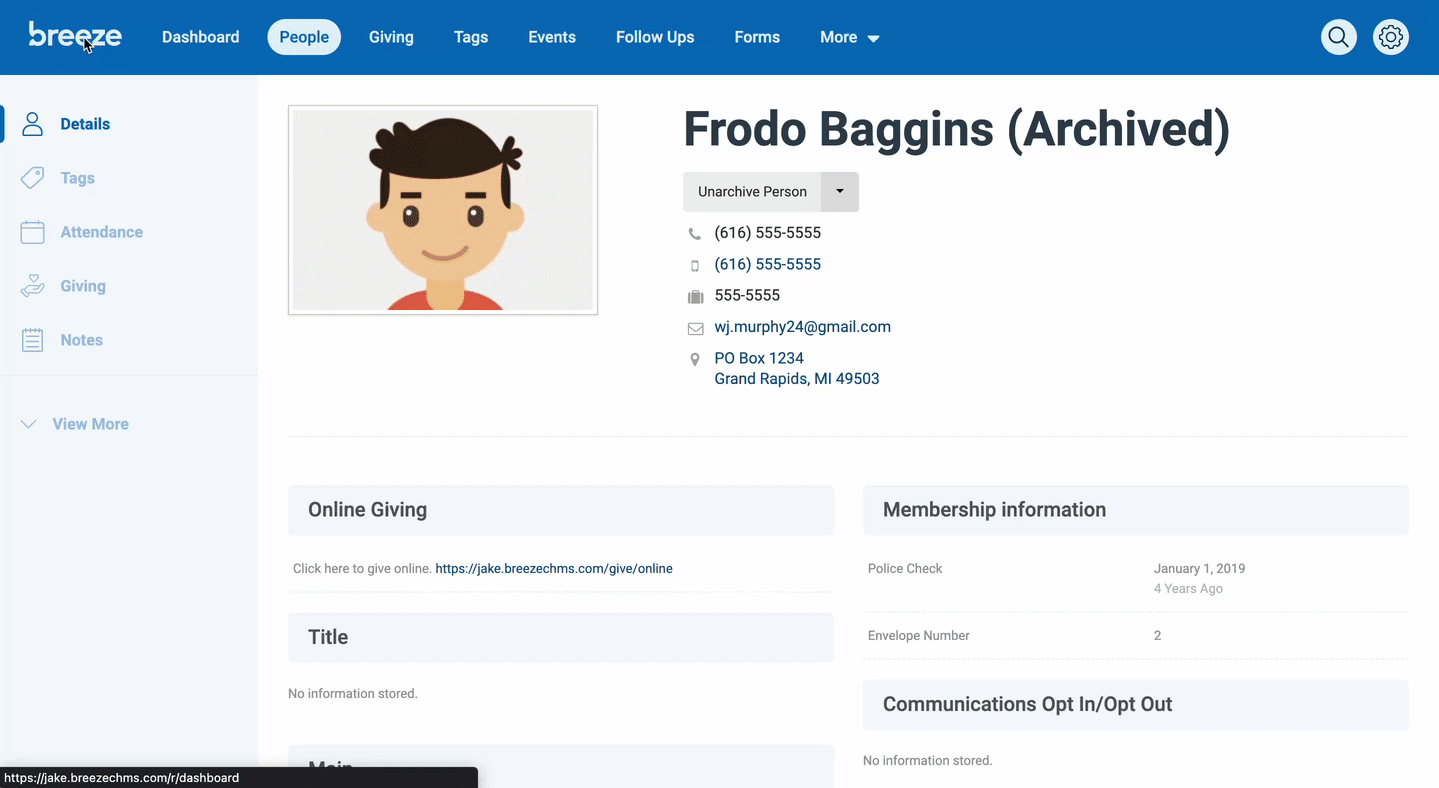Image resolution: width=1439 pixels, height=788 pixels.
Task: Click the Attendance calendar icon in sidebar
Action: click(33, 232)
